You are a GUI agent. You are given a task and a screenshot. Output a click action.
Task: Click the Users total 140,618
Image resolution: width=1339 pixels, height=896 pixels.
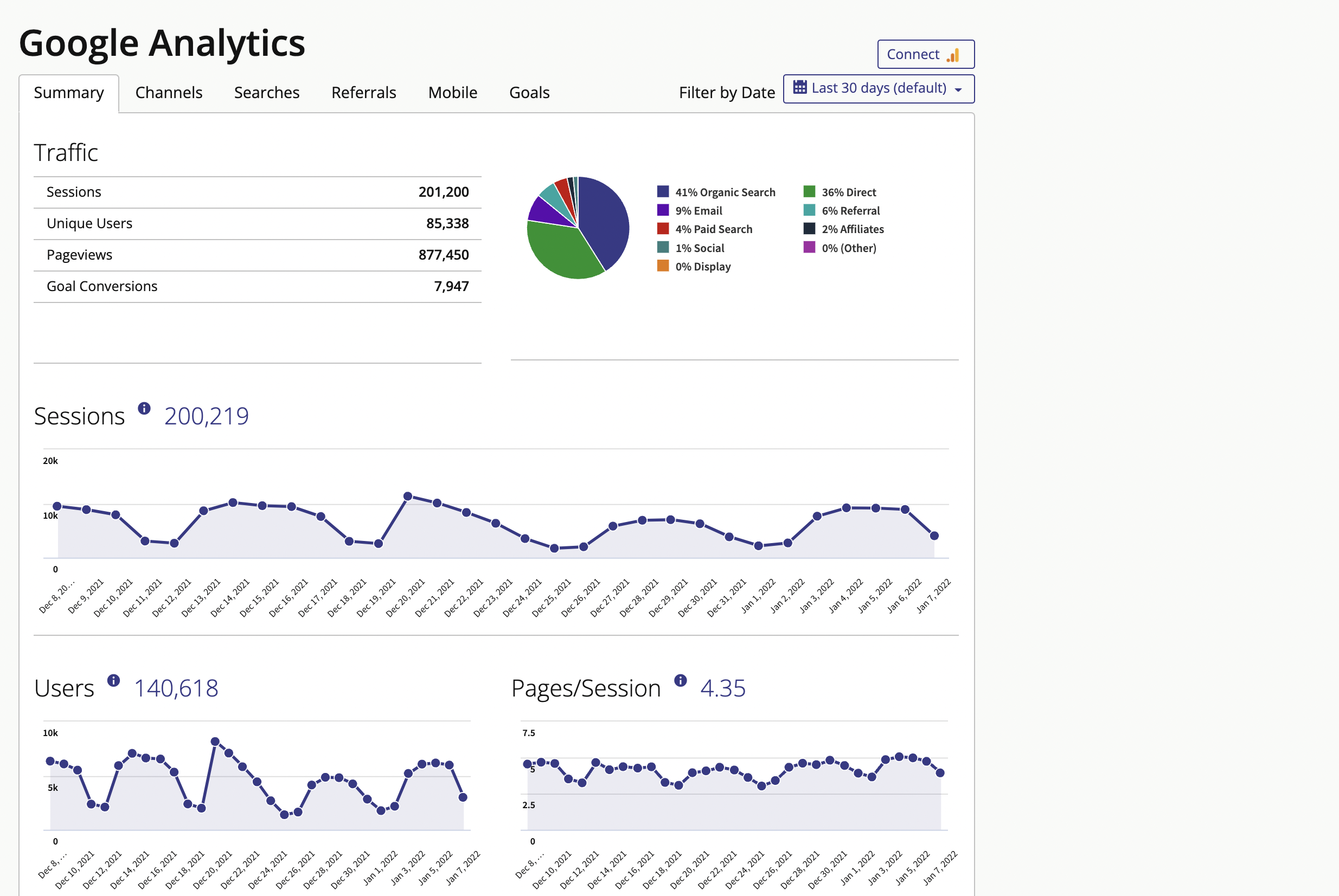click(x=176, y=688)
